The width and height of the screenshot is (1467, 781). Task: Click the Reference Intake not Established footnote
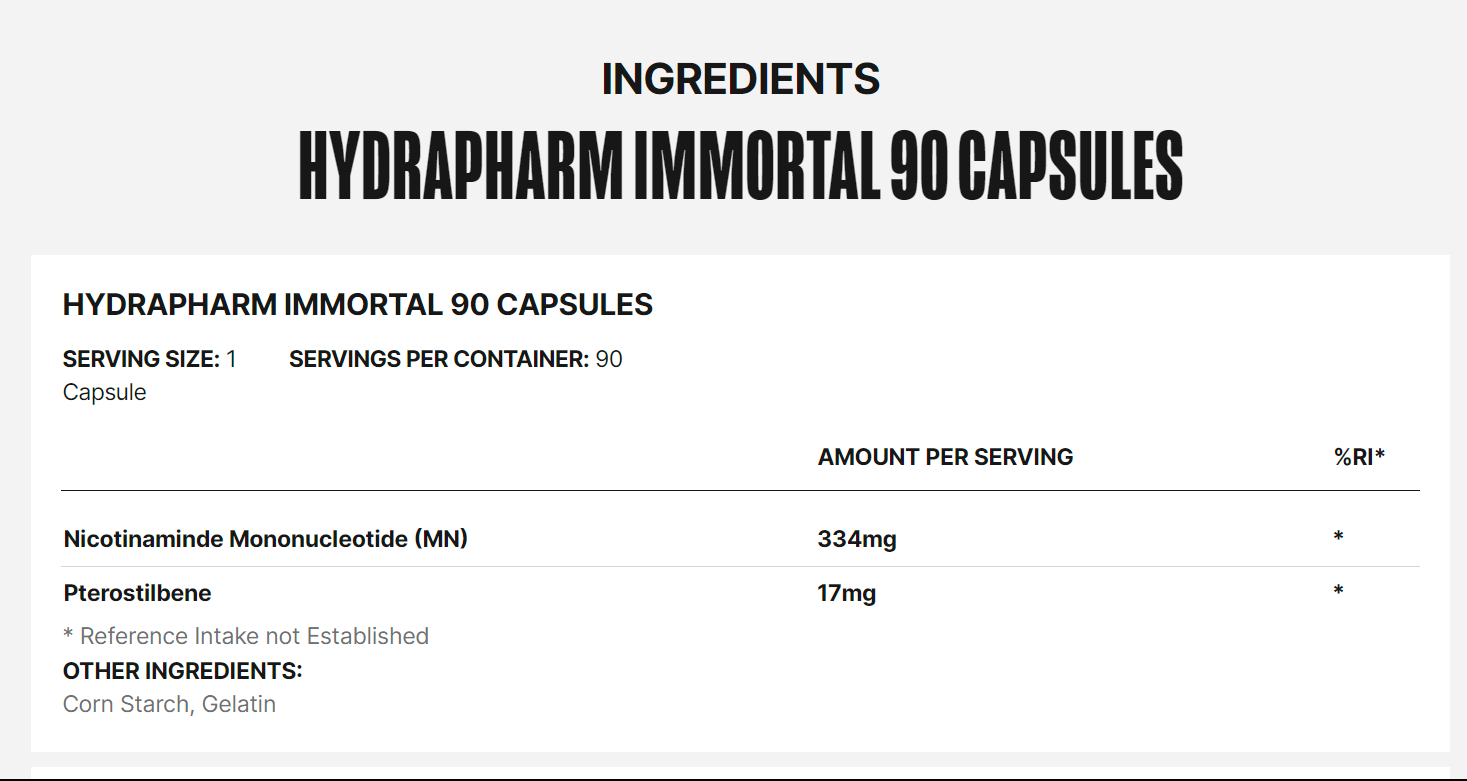click(x=245, y=636)
